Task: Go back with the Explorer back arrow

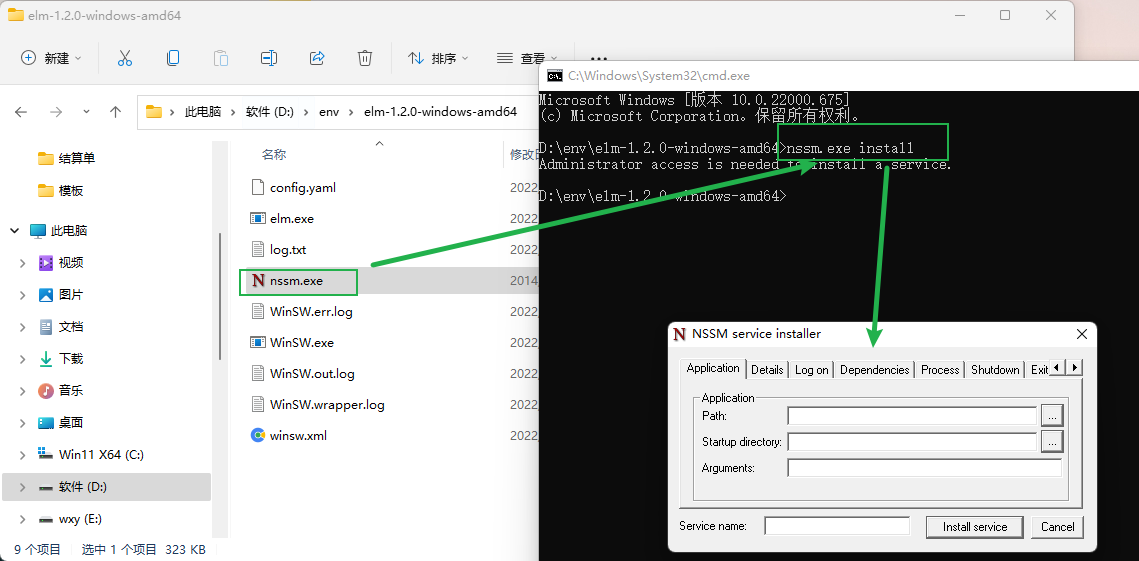Action: tap(21, 112)
